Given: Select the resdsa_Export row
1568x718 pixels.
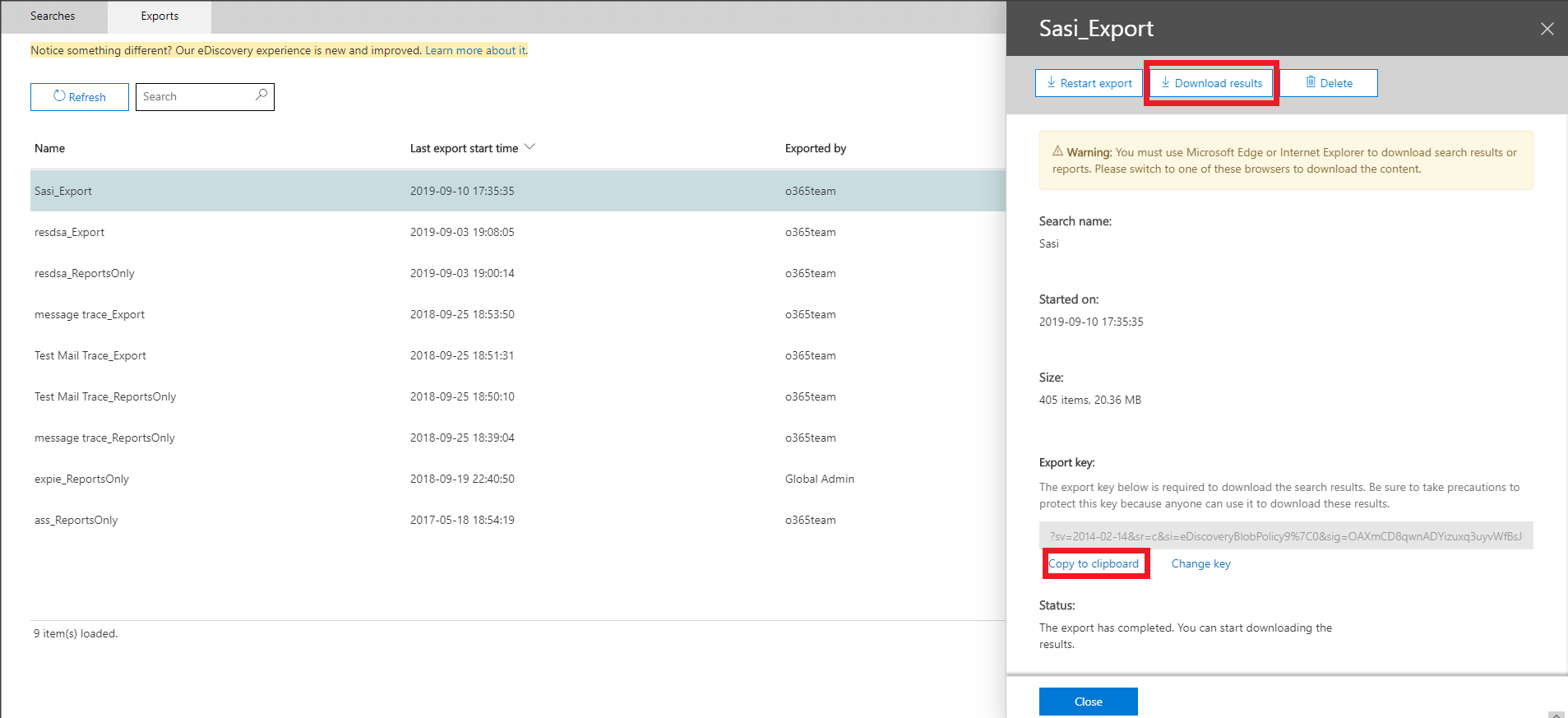Looking at the screenshot, I should [x=70, y=233].
